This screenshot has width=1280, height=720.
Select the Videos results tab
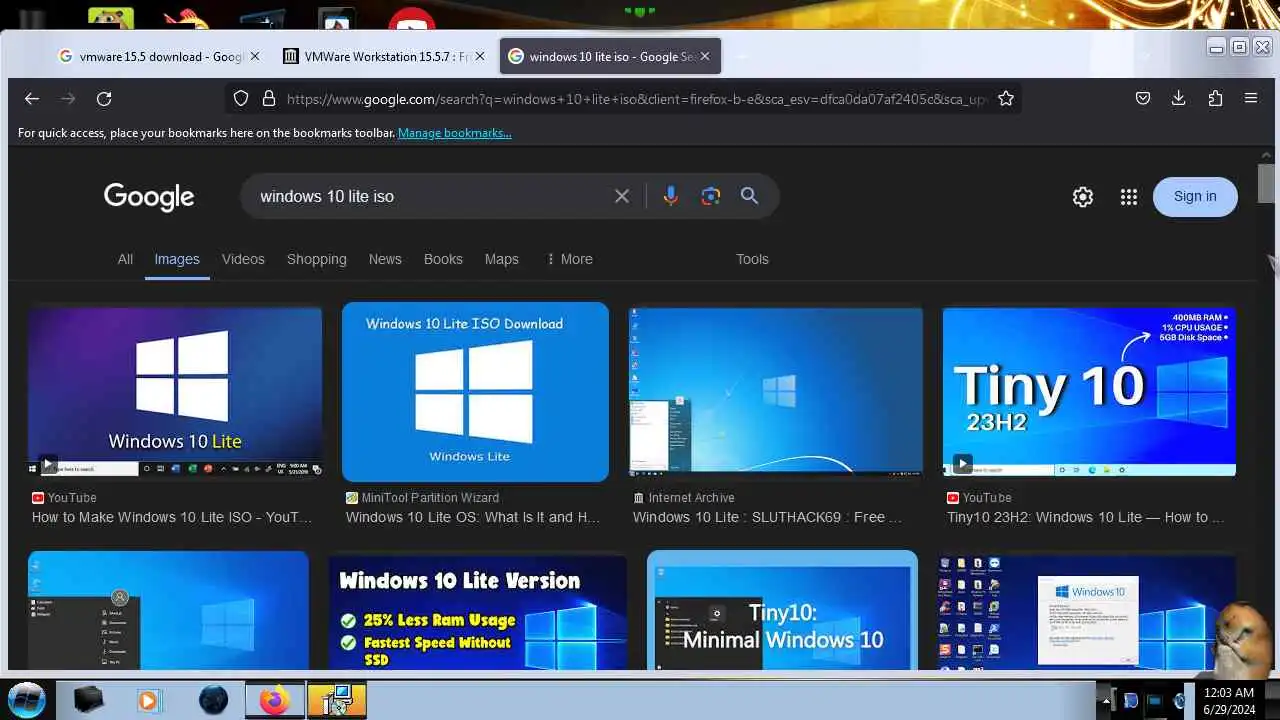[243, 259]
